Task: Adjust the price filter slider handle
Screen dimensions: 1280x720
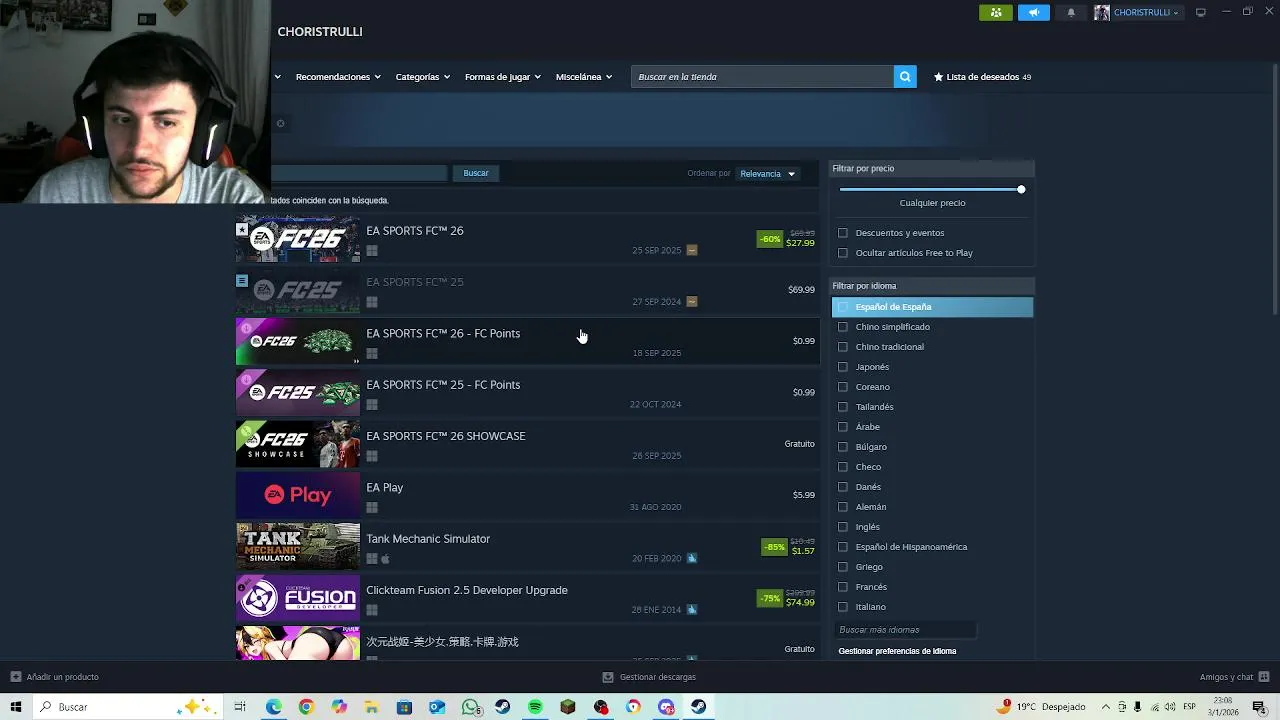Action: (1021, 189)
